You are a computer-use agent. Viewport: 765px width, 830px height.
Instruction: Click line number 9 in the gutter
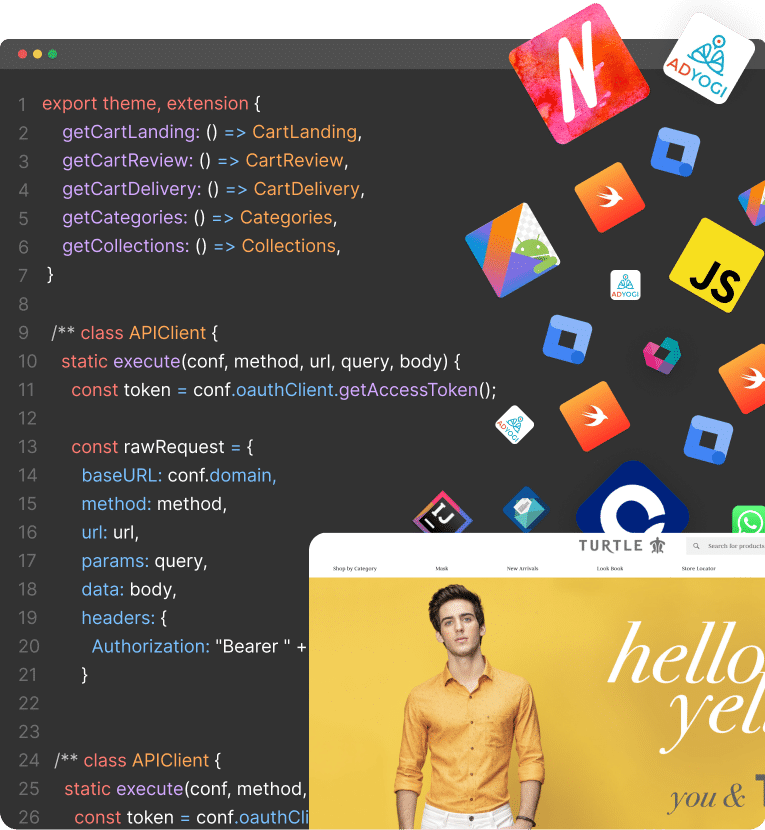pyautogui.click(x=23, y=333)
